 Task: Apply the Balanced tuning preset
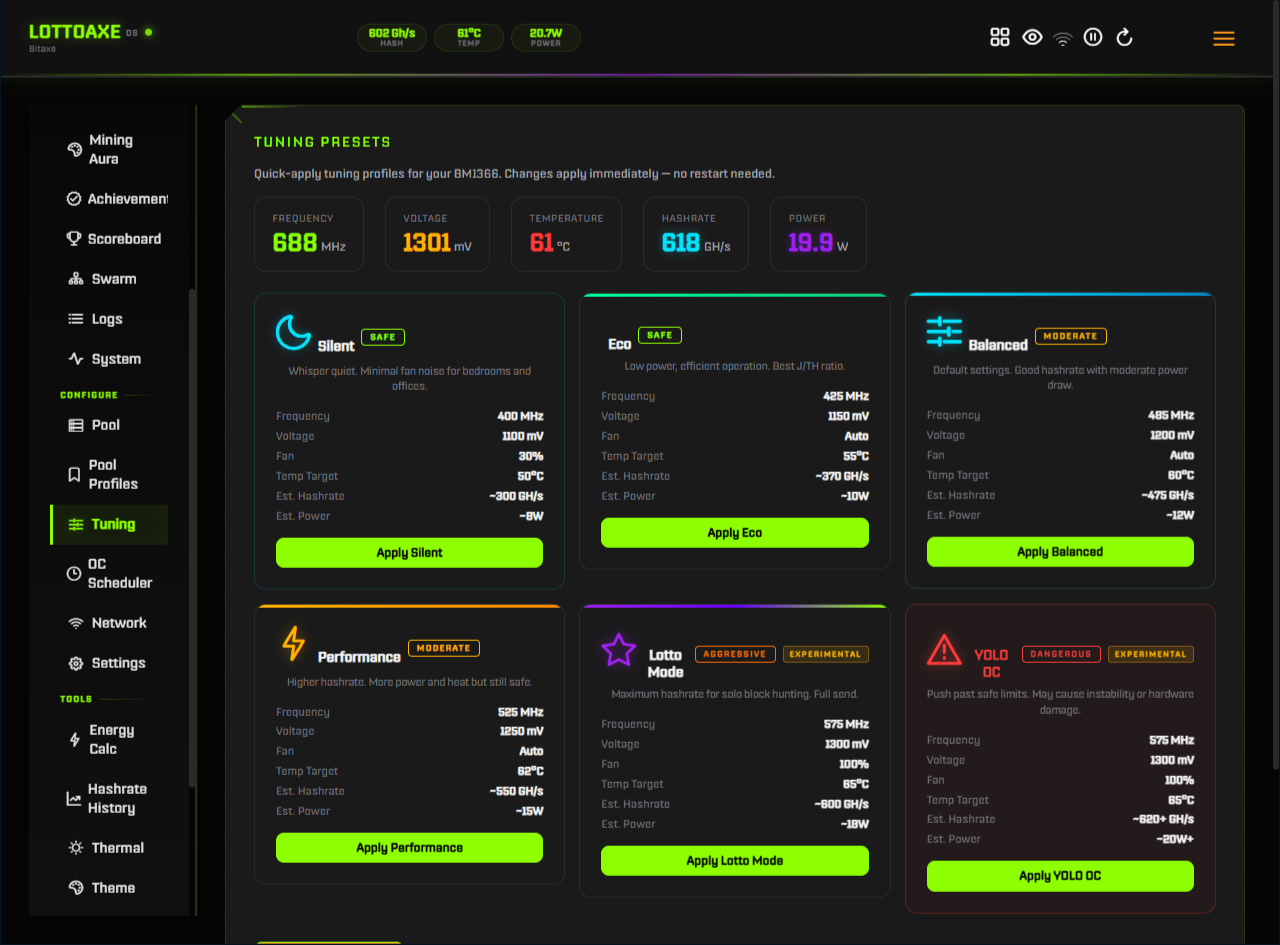click(1060, 552)
